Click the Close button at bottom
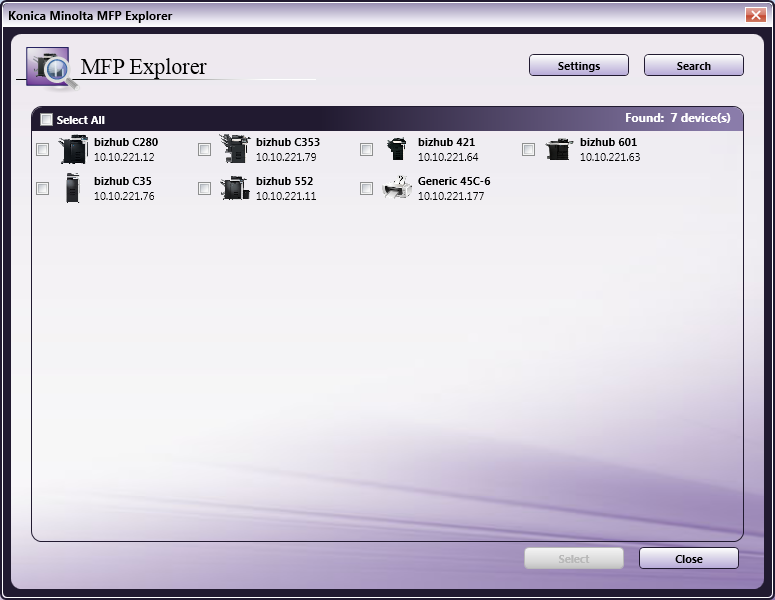 [689, 558]
